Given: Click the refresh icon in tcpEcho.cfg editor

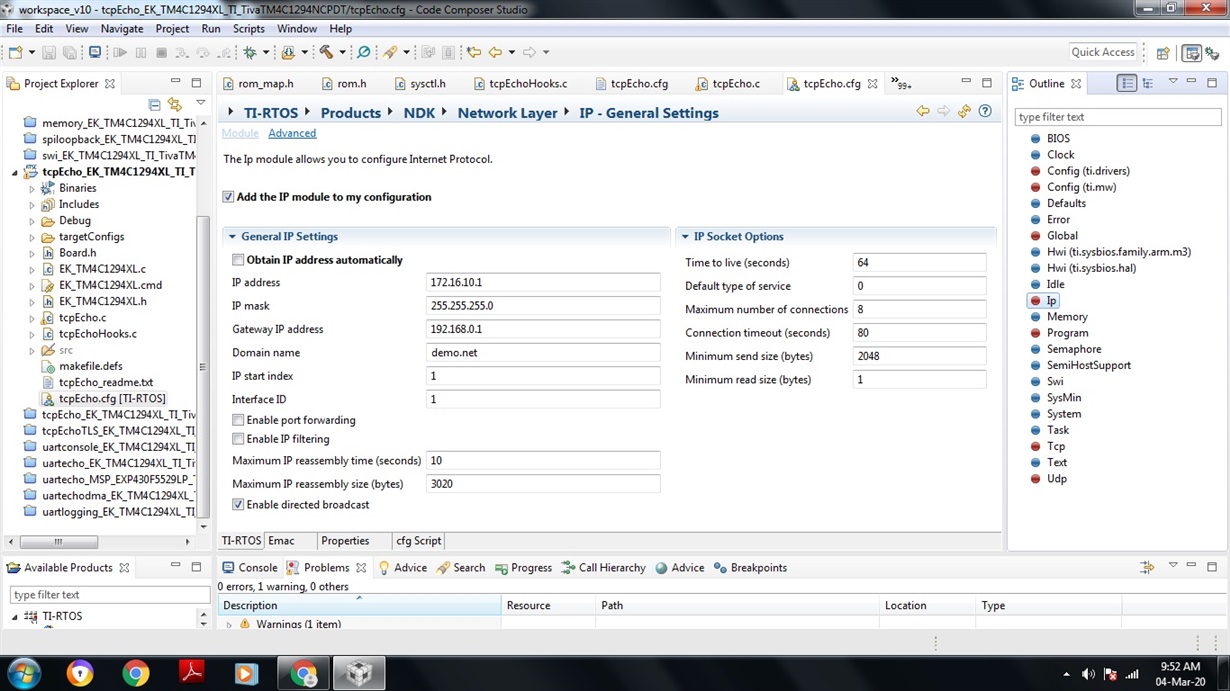Looking at the screenshot, I should point(964,112).
